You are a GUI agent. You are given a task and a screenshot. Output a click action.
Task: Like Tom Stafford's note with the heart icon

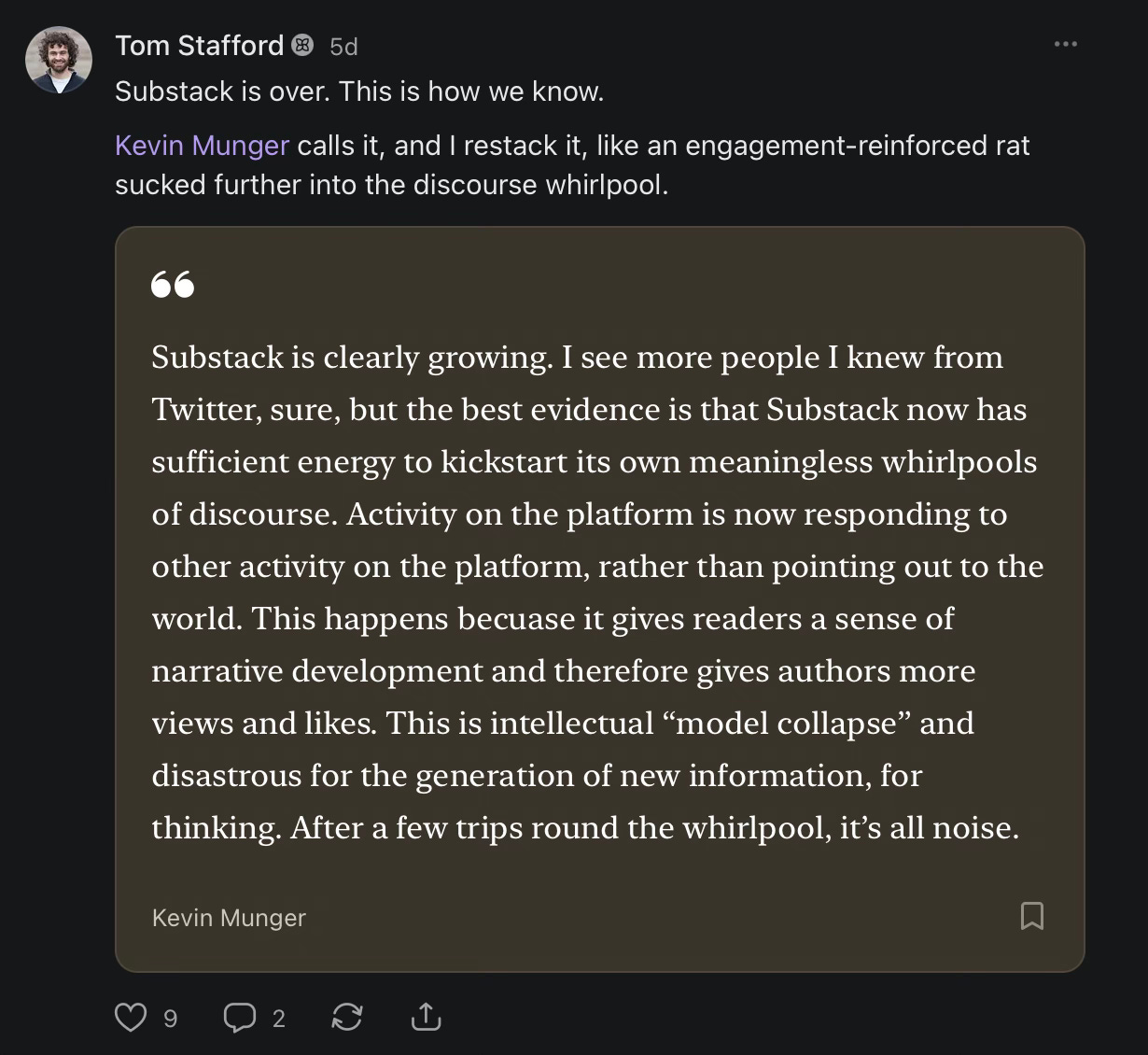[130, 1017]
